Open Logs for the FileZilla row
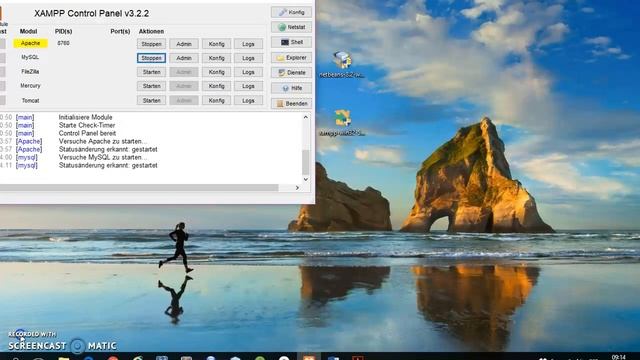This screenshot has width=640, height=360. 248,72
